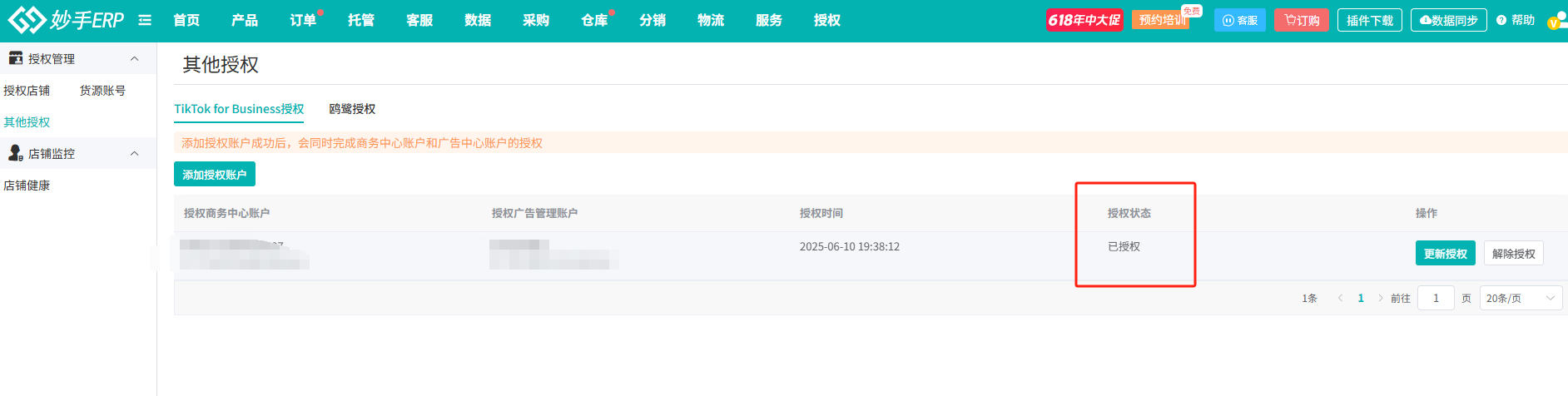Collapse the 店铺监控 sidebar section

point(135,153)
